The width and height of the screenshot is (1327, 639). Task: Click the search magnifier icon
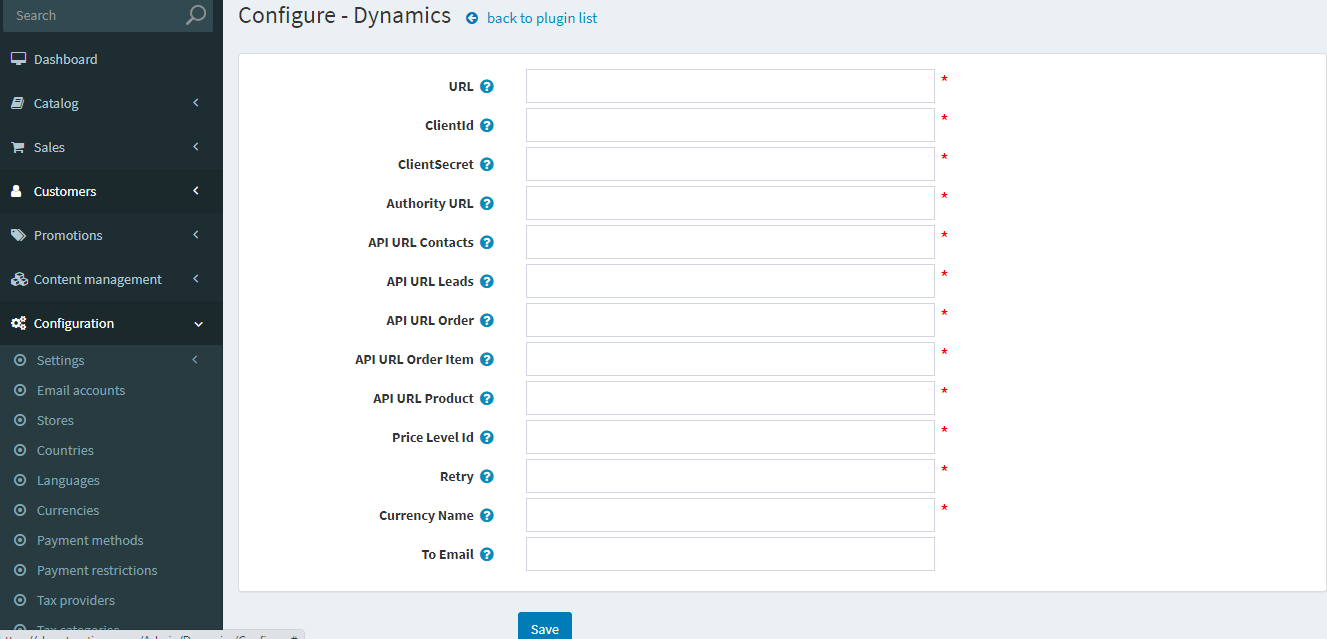(x=196, y=15)
